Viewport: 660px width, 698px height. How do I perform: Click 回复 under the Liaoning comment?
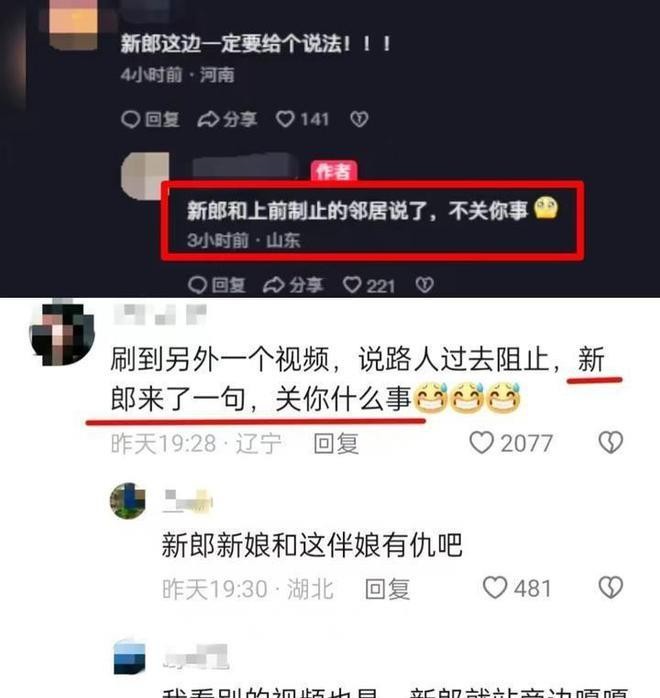point(336,443)
